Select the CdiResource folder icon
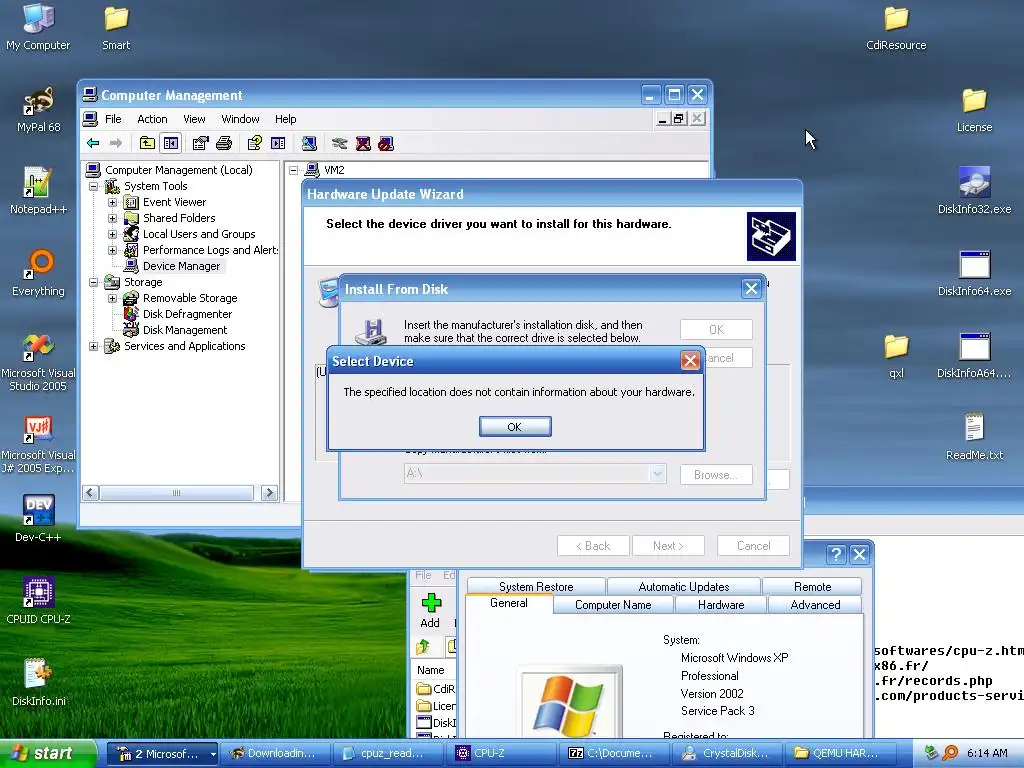Image resolution: width=1024 pixels, height=768 pixels. 896,27
